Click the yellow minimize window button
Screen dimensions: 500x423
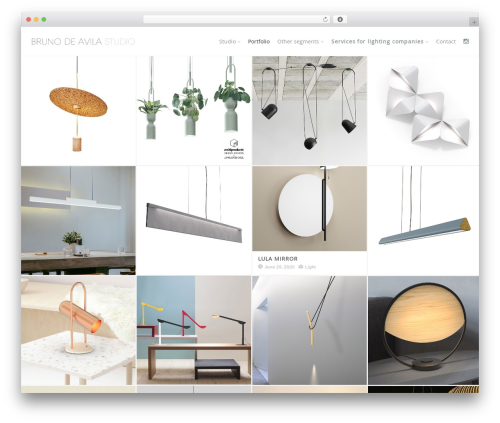pyautogui.click(x=36, y=19)
